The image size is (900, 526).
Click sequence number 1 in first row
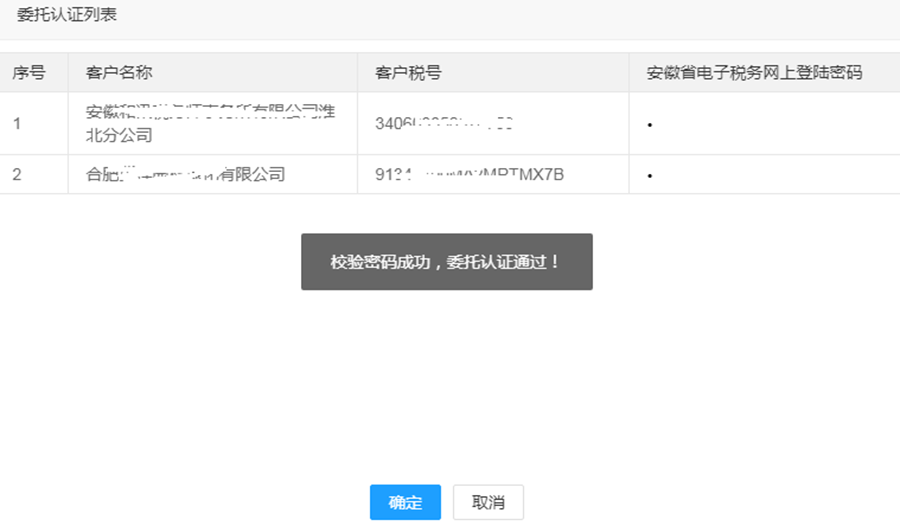(x=17, y=124)
